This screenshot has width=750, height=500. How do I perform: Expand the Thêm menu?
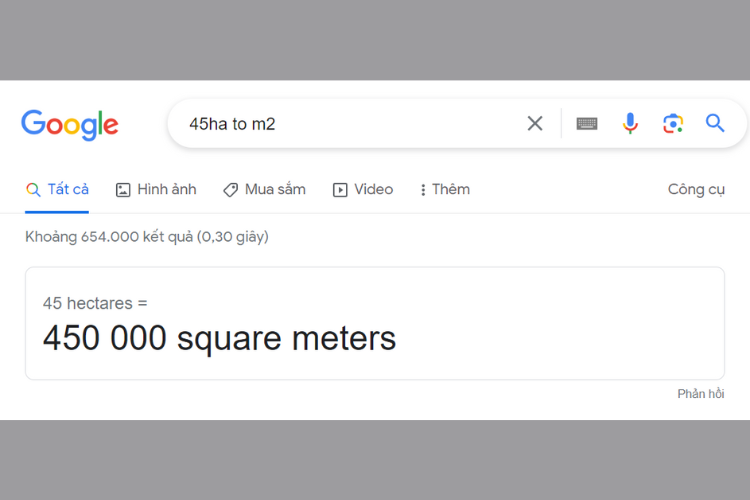450,189
